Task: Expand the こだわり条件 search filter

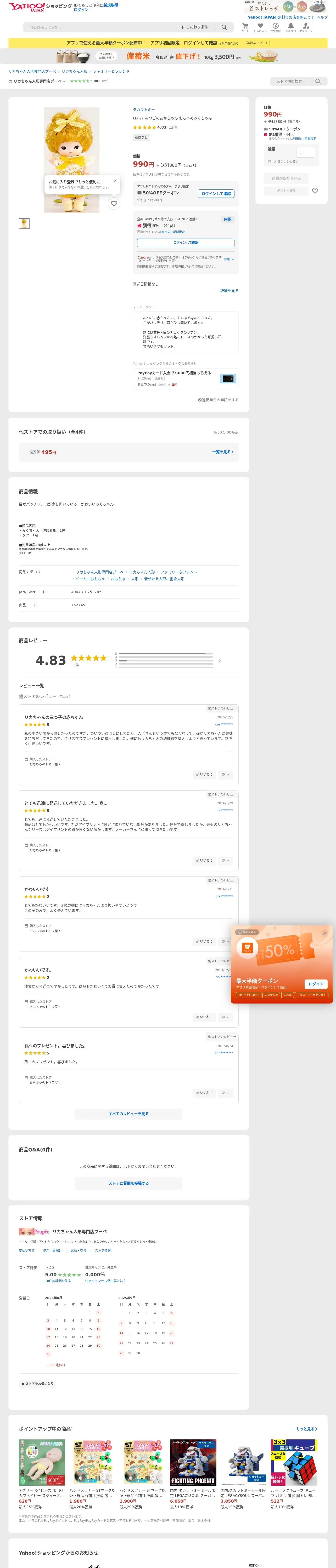Action: 194,27
